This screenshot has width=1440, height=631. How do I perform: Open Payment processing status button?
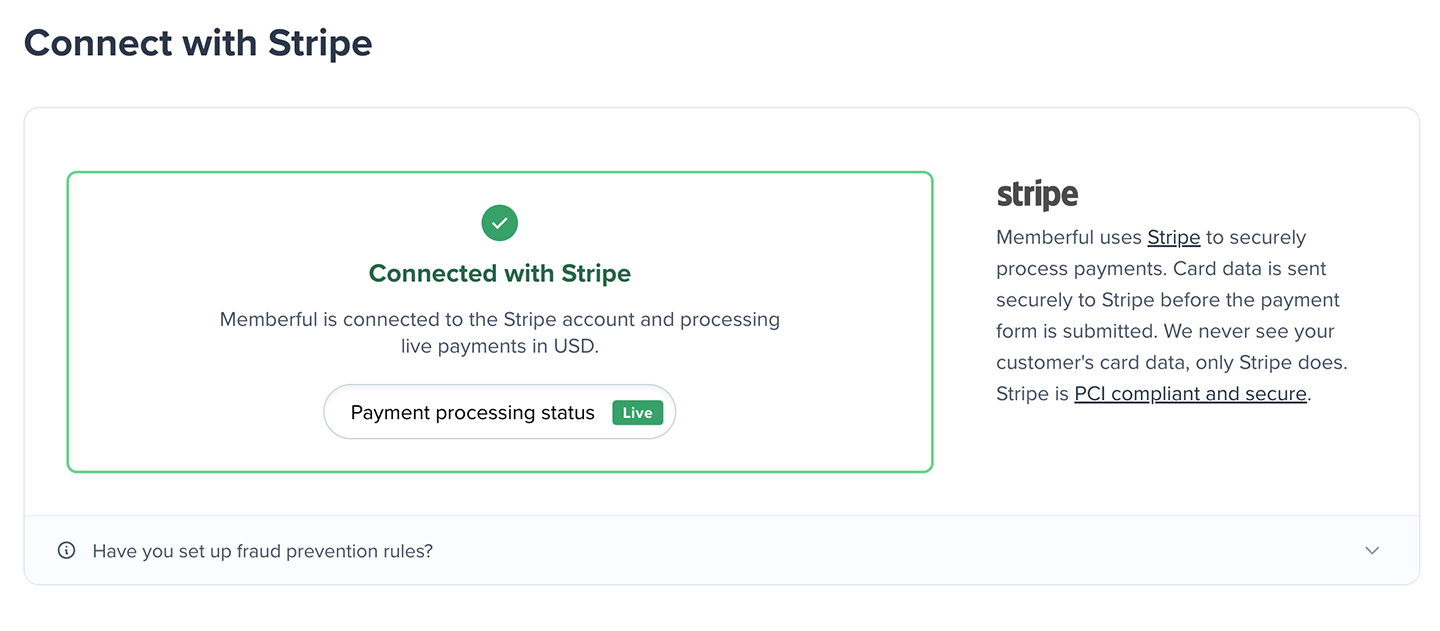tap(499, 412)
